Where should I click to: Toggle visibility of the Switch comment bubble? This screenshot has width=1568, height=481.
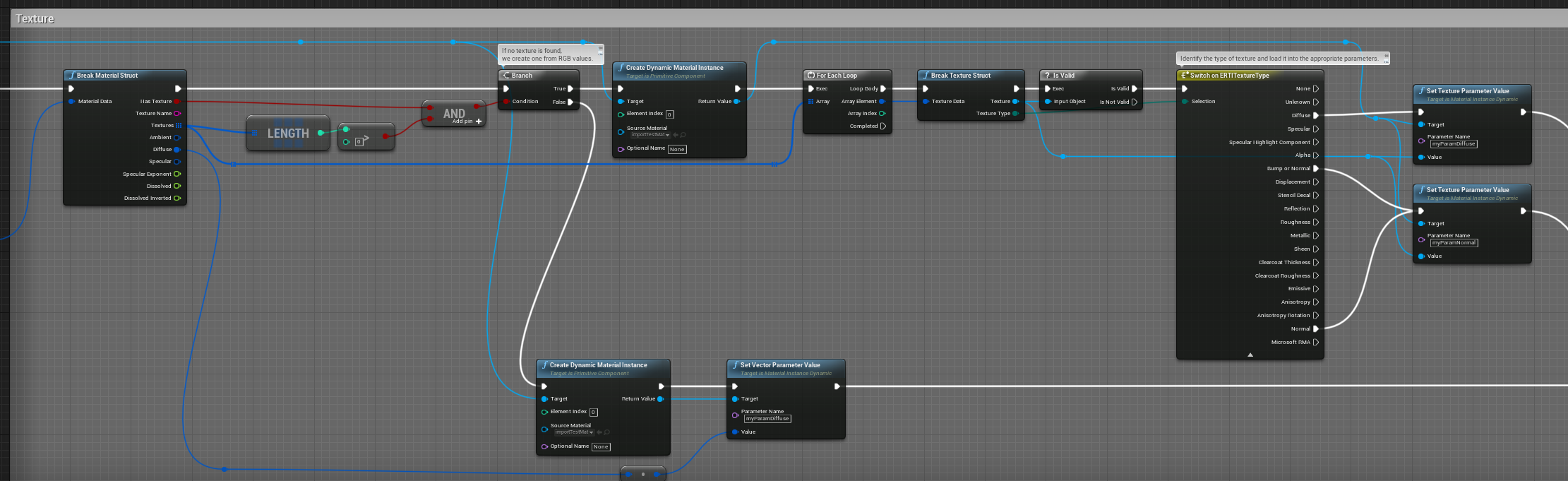[1387, 61]
